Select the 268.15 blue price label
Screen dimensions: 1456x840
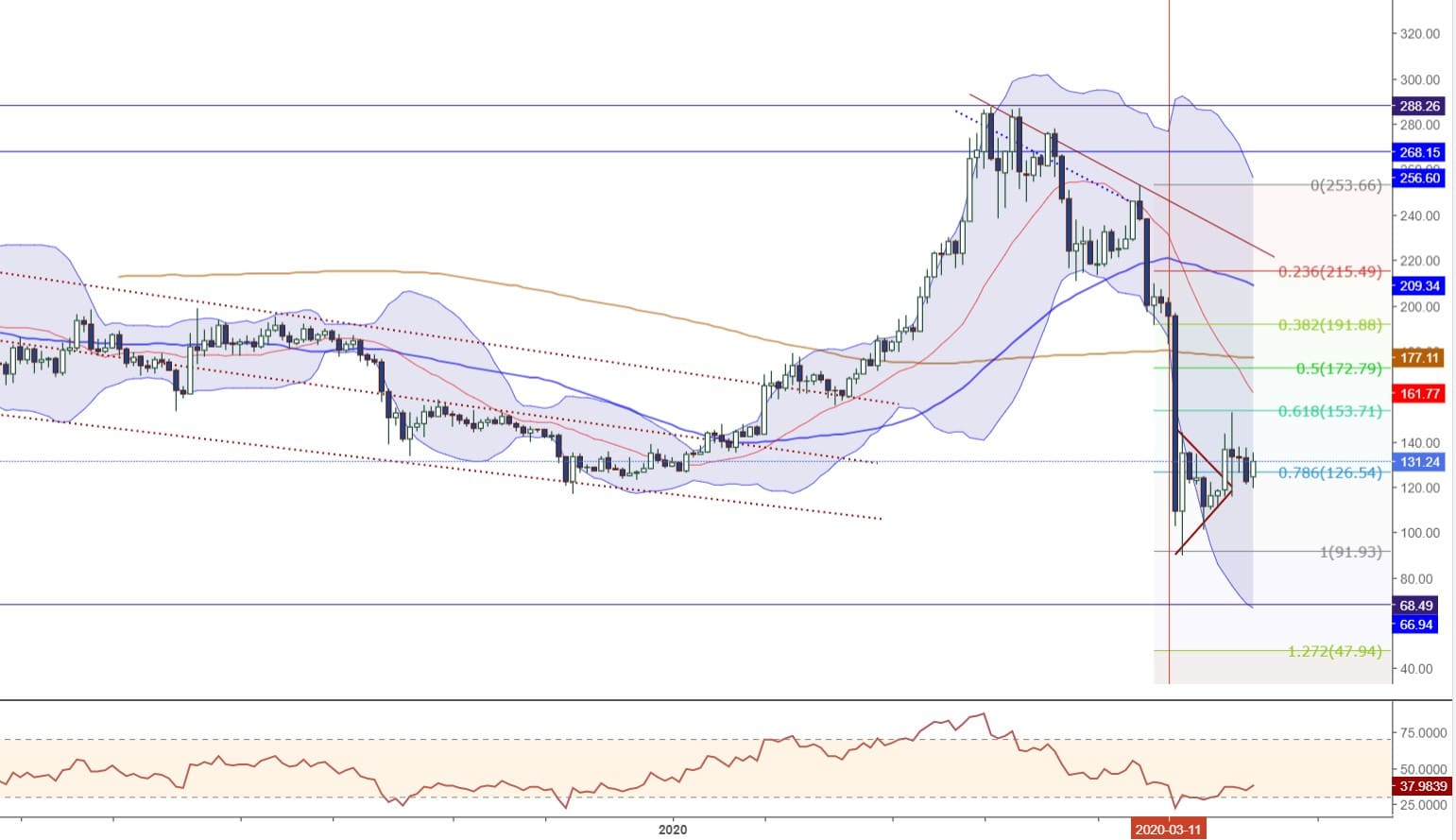pos(1417,152)
